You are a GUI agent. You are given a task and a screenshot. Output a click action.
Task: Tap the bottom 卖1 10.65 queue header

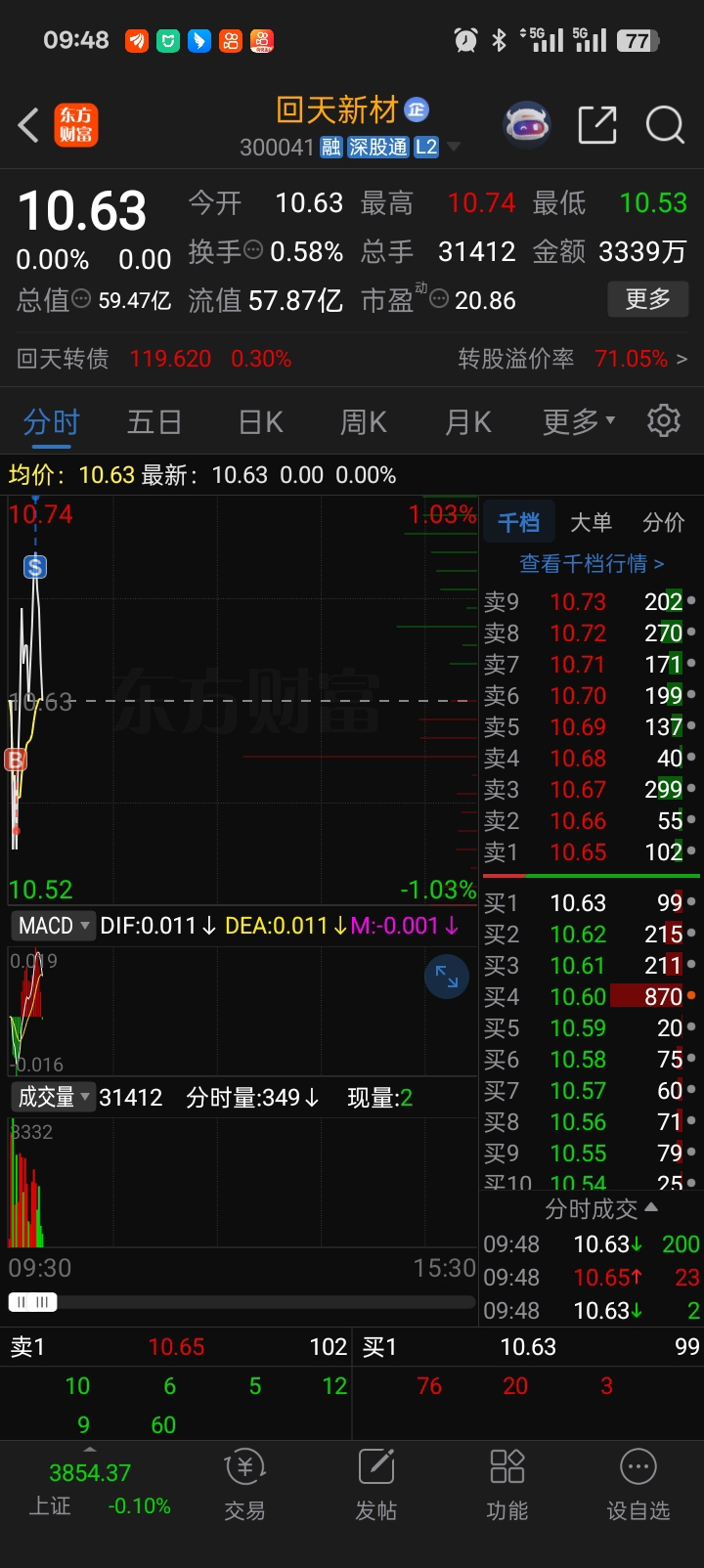pyautogui.click(x=177, y=1346)
